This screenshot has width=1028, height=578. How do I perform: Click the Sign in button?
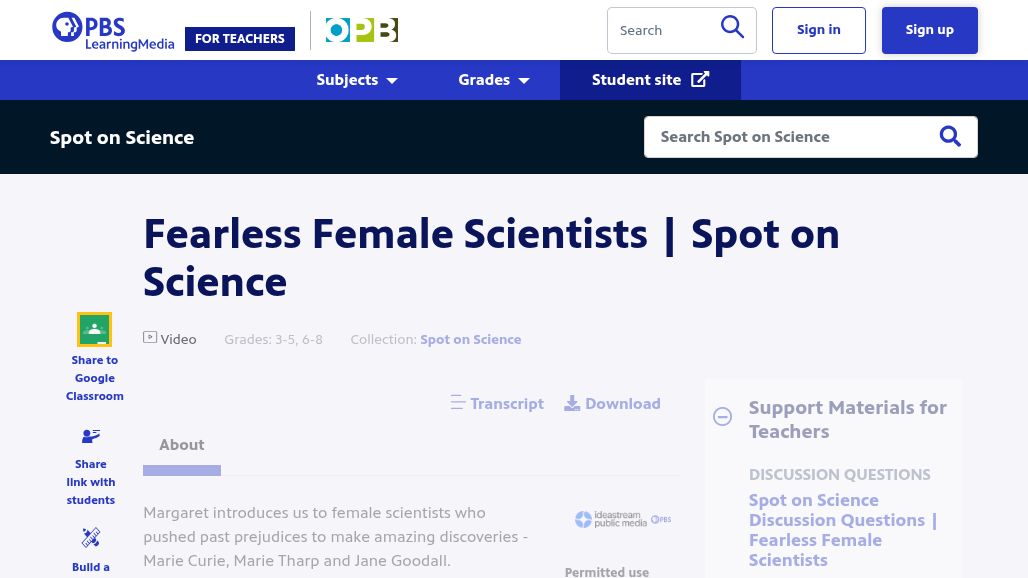click(818, 30)
